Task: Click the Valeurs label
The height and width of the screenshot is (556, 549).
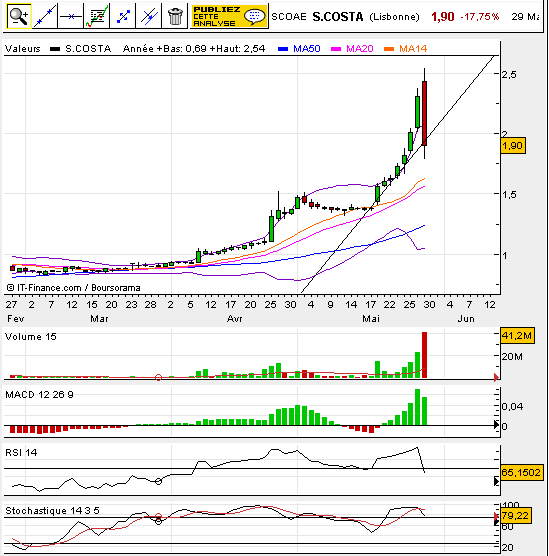Action: tap(23, 49)
